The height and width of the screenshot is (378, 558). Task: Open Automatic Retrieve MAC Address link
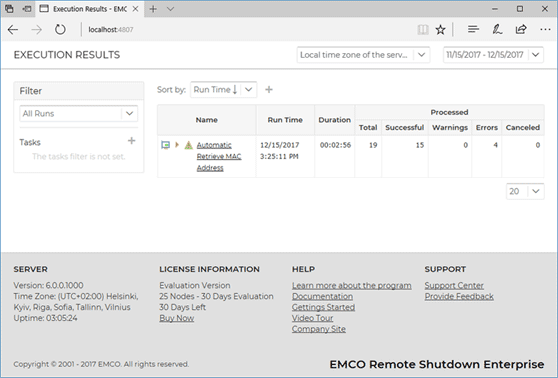(x=219, y=156)
